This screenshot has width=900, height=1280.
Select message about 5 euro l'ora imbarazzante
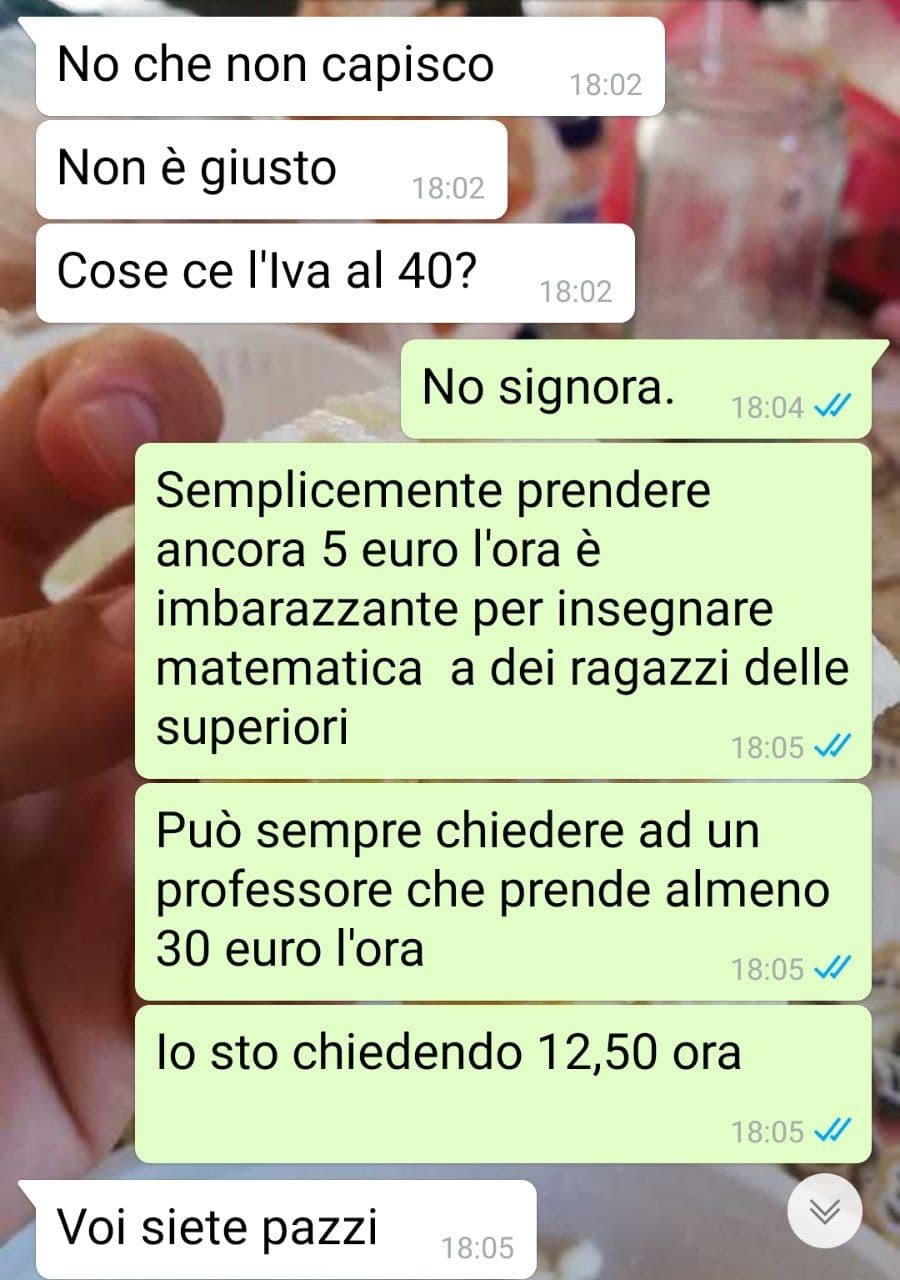pos(503,611)
